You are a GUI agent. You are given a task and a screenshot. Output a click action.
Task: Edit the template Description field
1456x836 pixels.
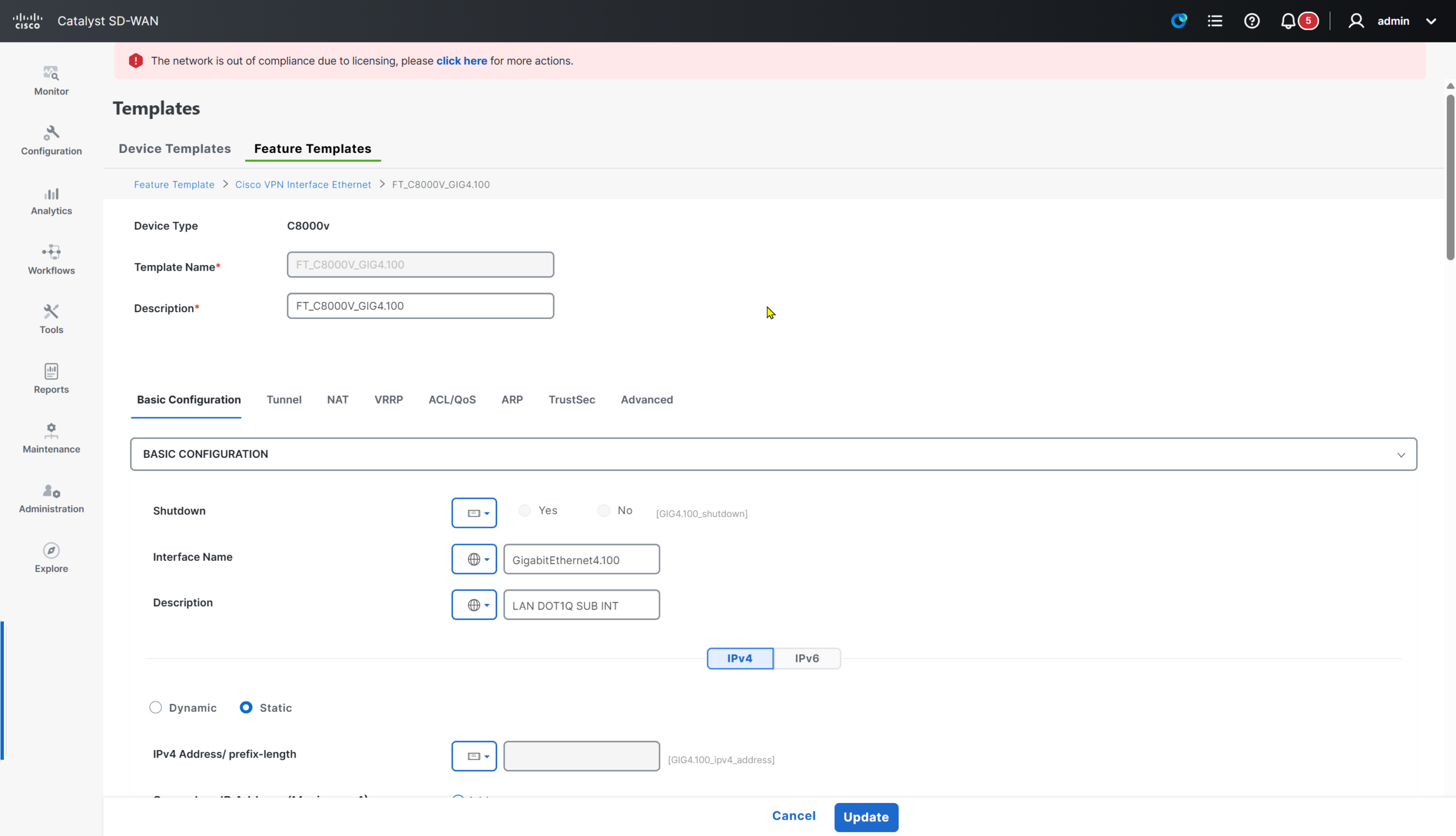click(x=420, y=306)
